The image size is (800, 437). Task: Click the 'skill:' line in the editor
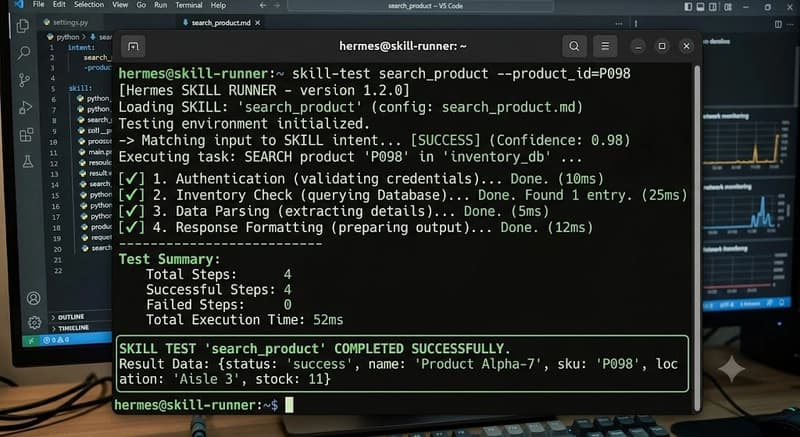81,88
